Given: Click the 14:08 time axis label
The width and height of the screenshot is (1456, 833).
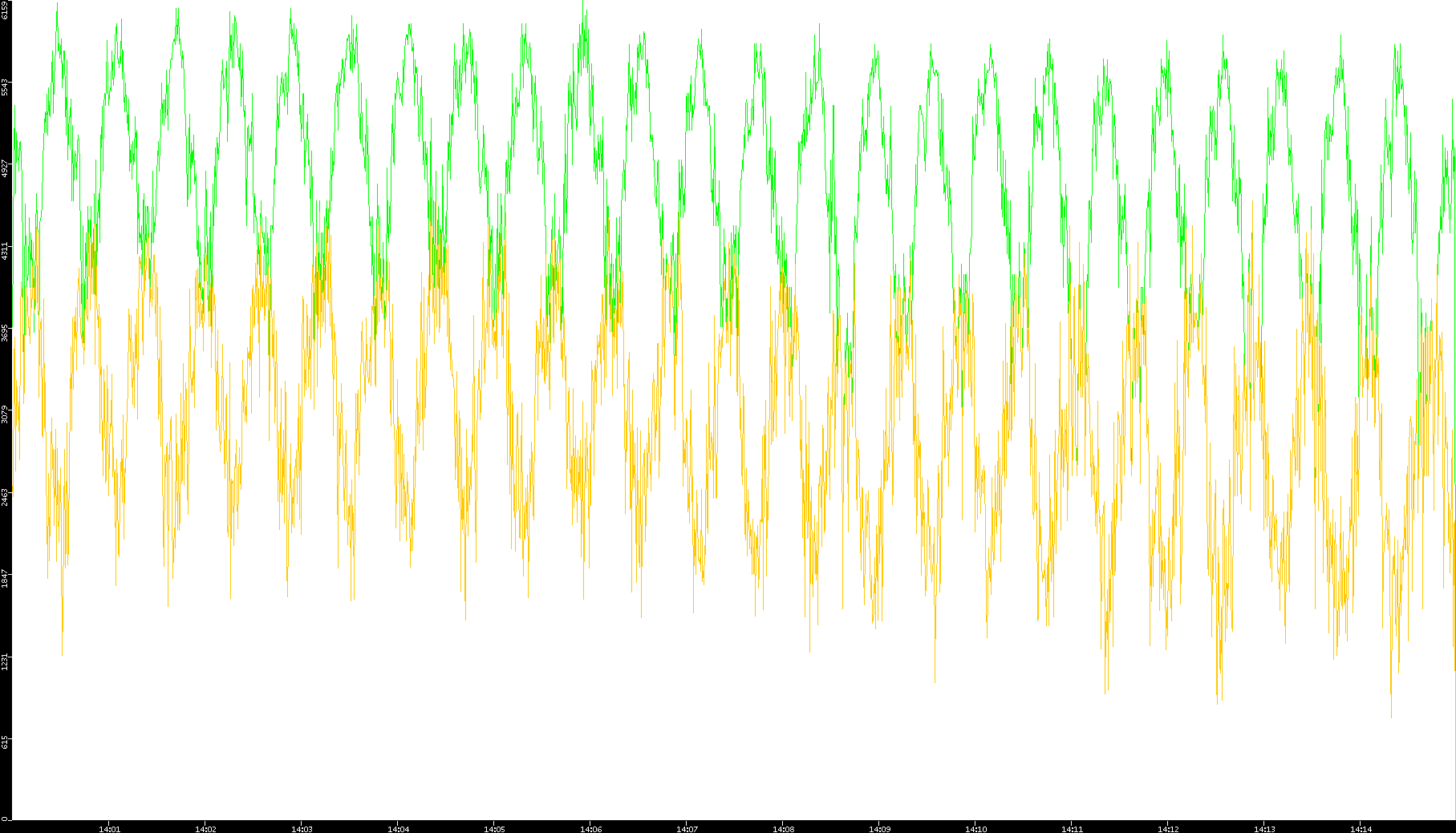Looking at the screenshot, I should click(783, 829).
